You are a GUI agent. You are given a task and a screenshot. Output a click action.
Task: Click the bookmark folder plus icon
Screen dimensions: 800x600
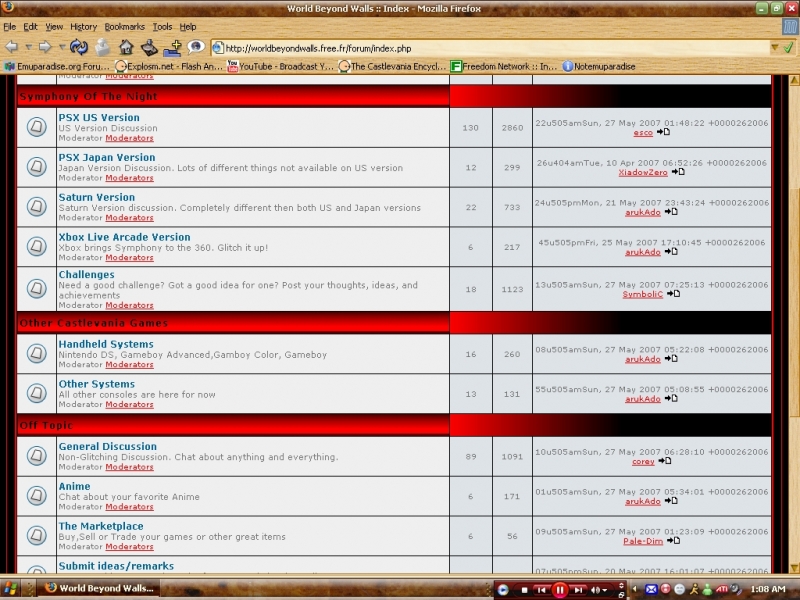[x=172, y=47]
